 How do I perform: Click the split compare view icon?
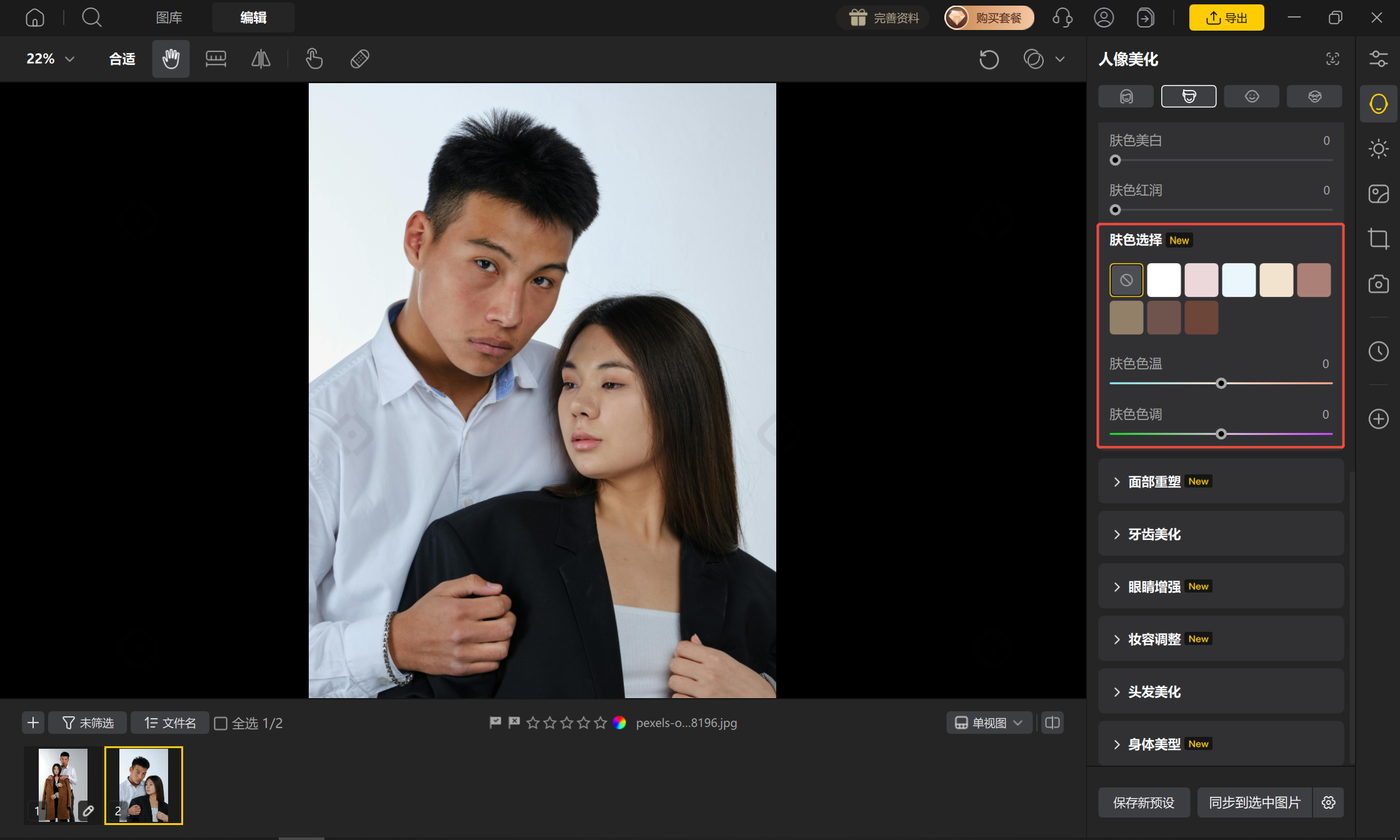tap(1052, 722)
